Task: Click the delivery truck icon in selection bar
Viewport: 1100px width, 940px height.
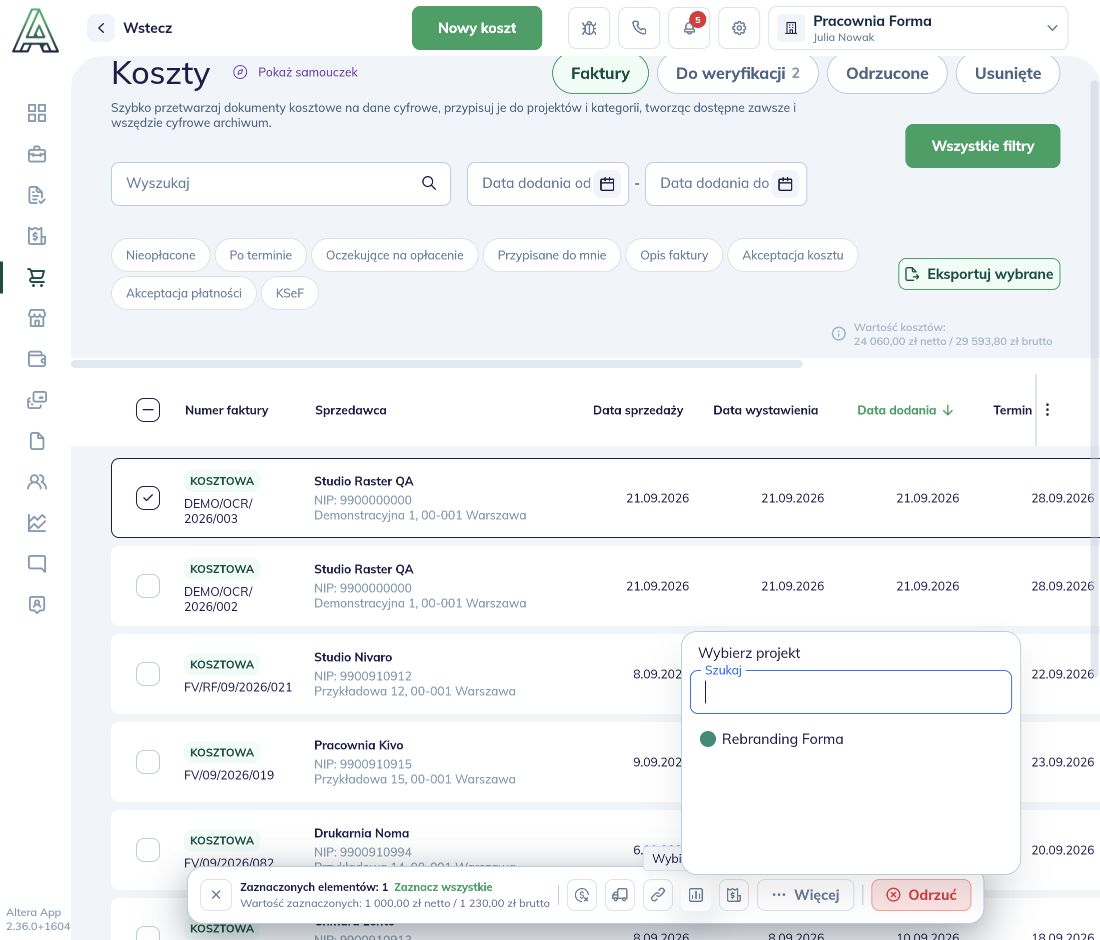Action: click(x=619, y=894)
